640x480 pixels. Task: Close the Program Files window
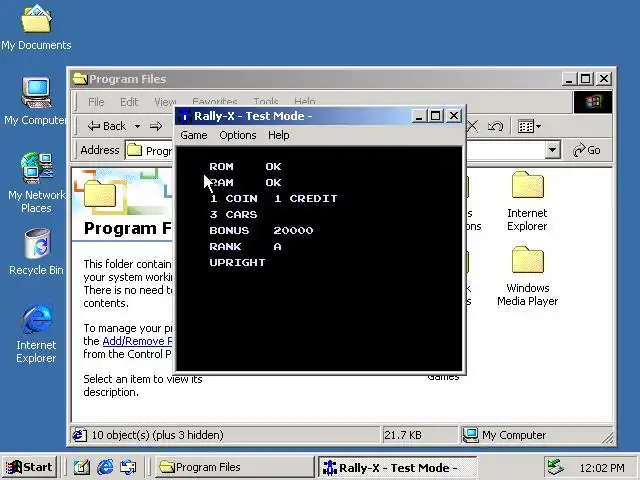604,79
